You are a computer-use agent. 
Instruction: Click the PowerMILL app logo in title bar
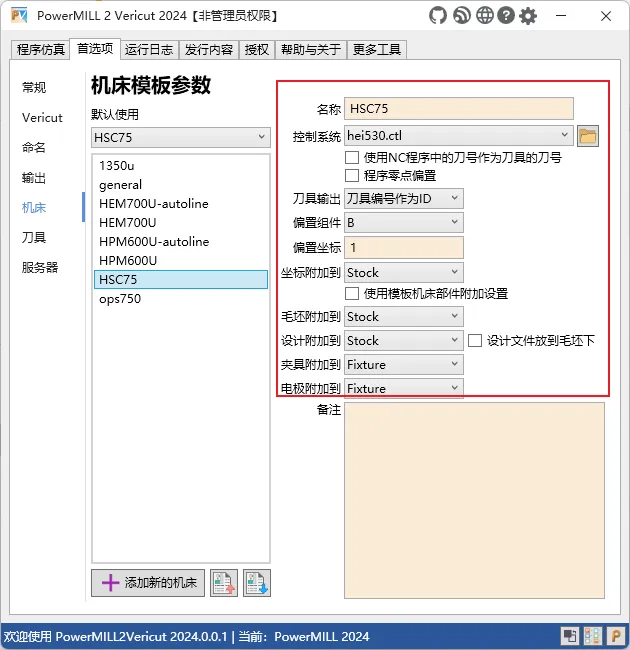[19, 16]
